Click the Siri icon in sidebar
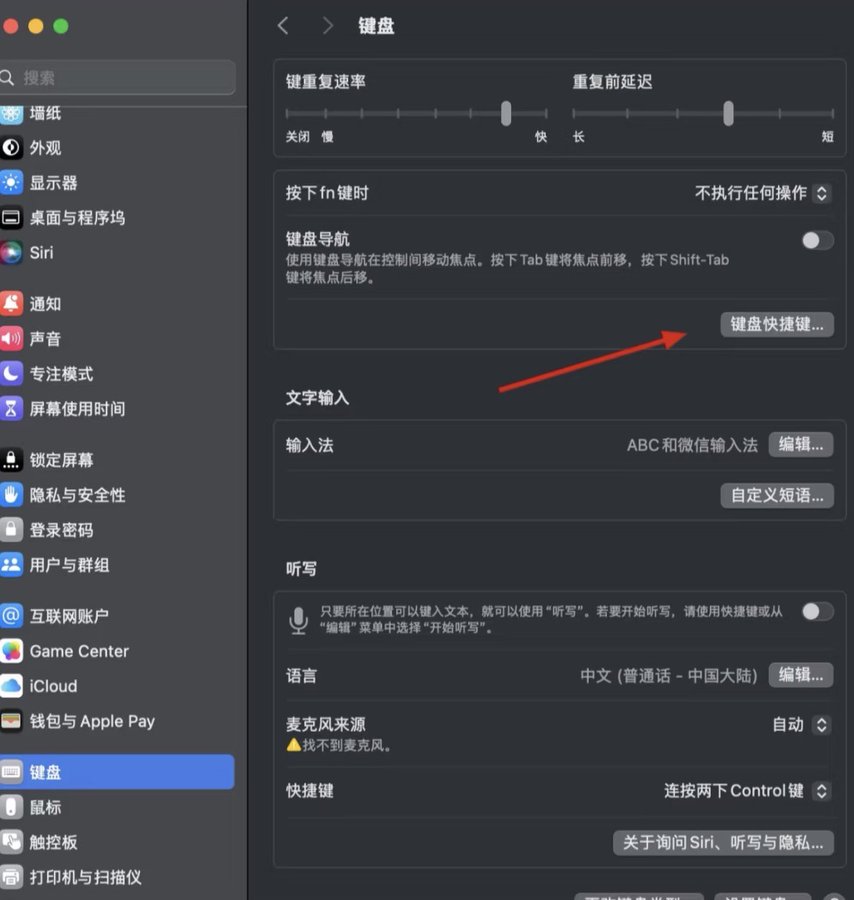Screen dimensions: 854x900 [11, 253]
